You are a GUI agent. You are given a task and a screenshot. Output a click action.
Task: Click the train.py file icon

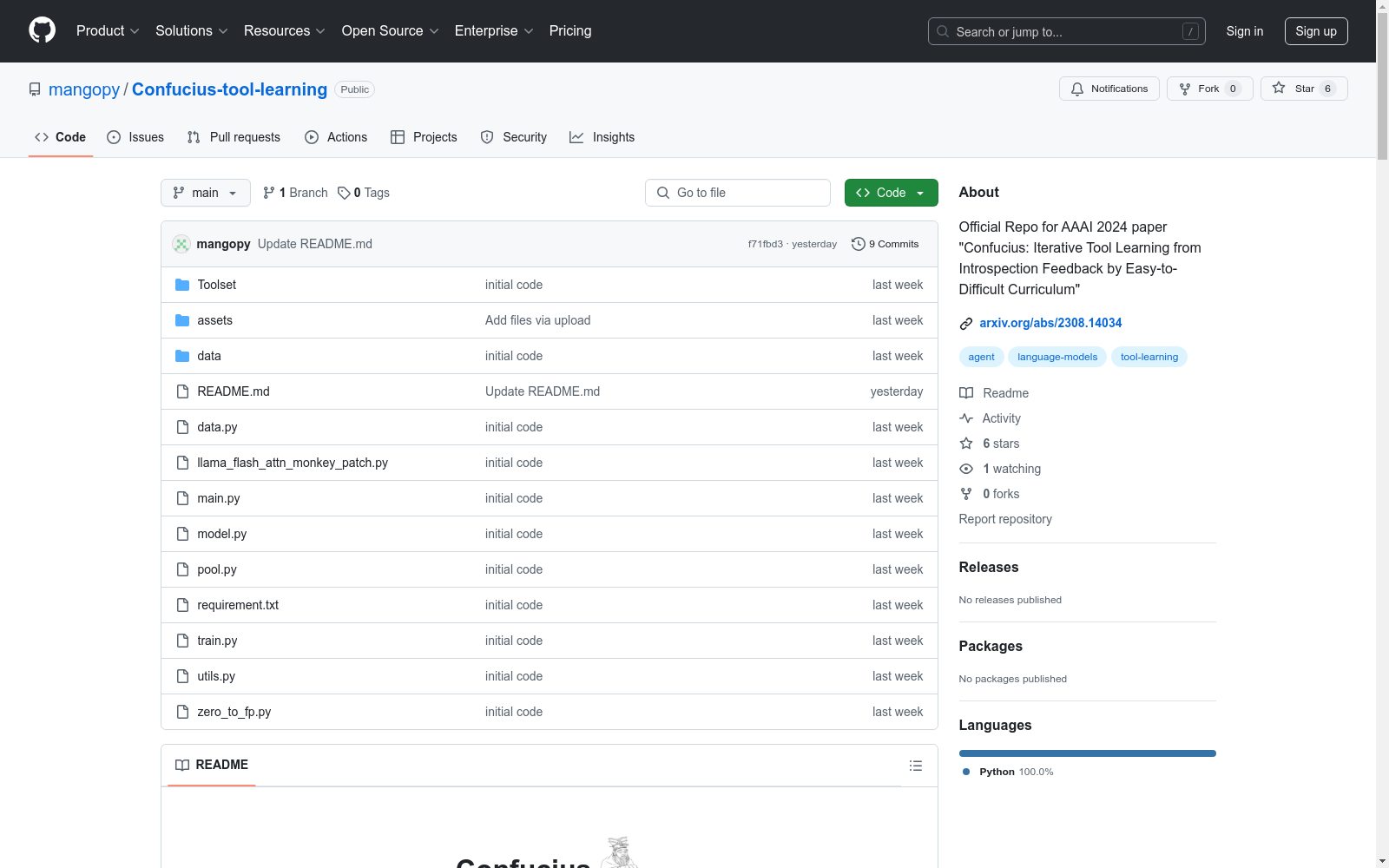182,641
